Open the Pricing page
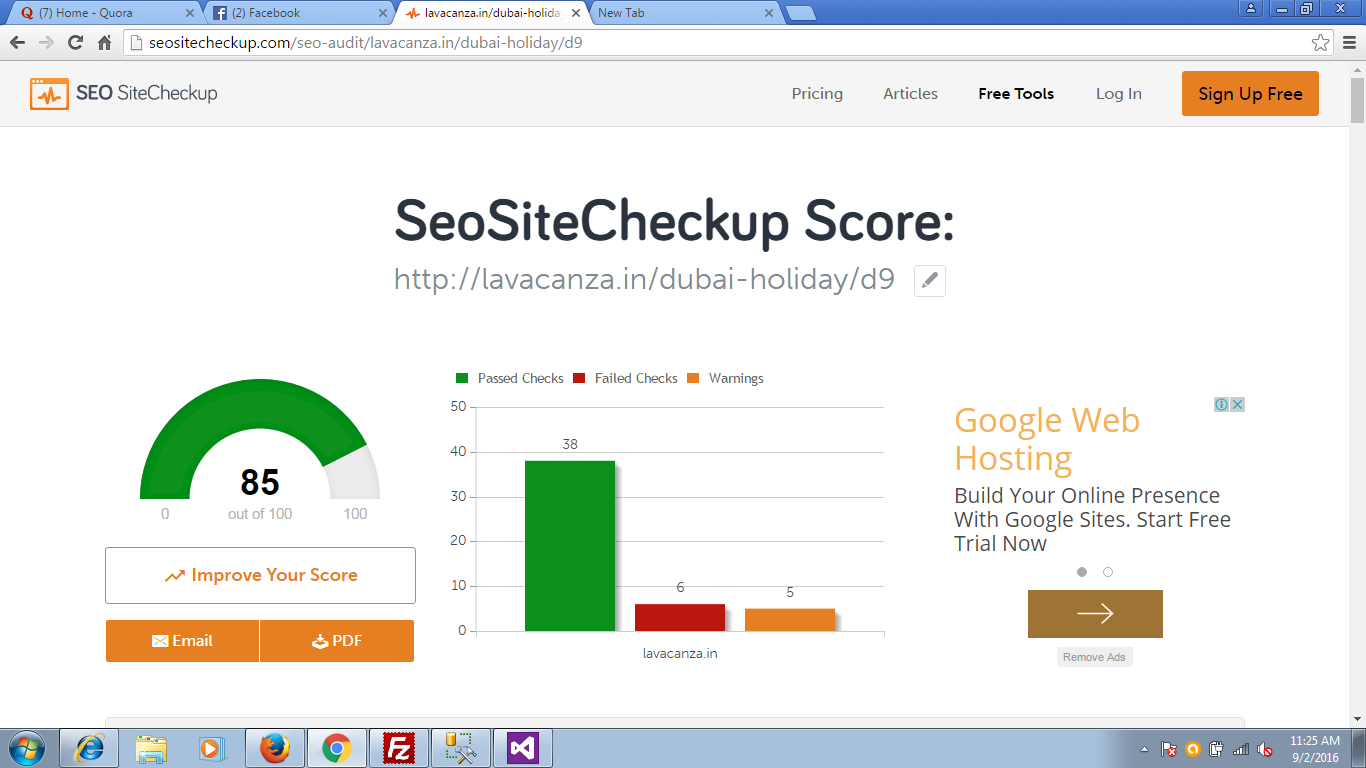The width and height of the screenshot is (1366, 768). coord(817,94)
